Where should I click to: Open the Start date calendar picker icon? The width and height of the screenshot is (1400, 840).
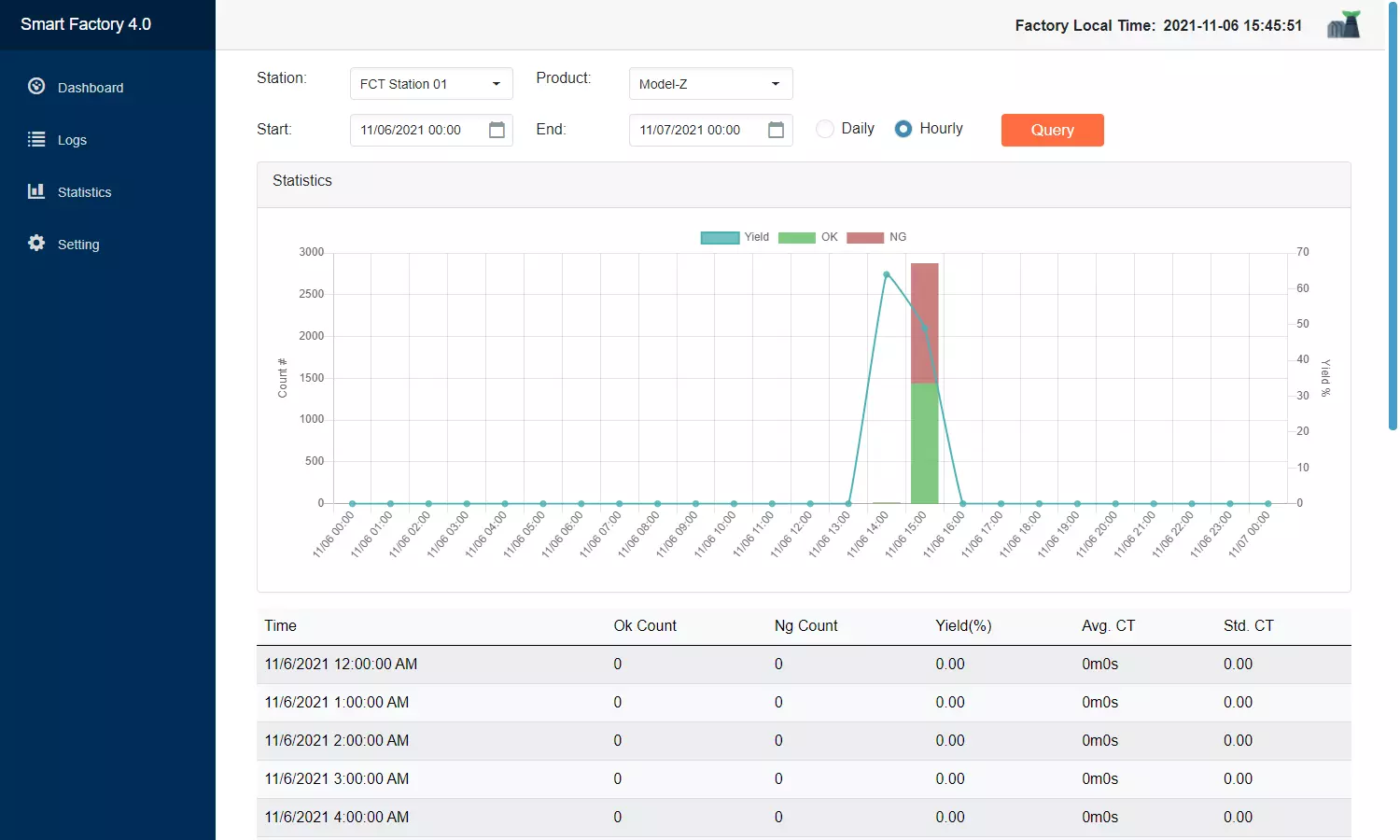coord(497,130)
